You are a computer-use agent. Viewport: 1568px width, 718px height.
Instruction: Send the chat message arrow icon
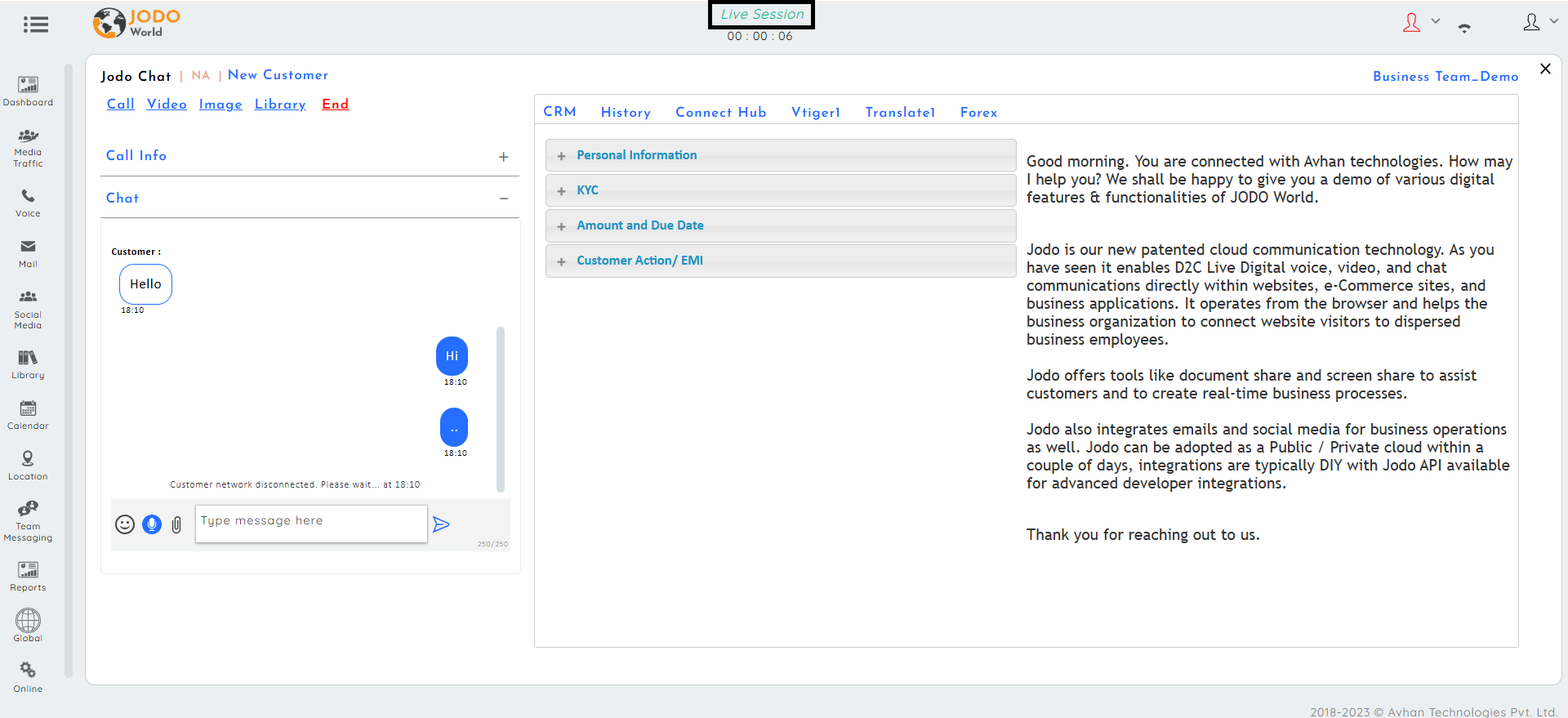point(441,524)
